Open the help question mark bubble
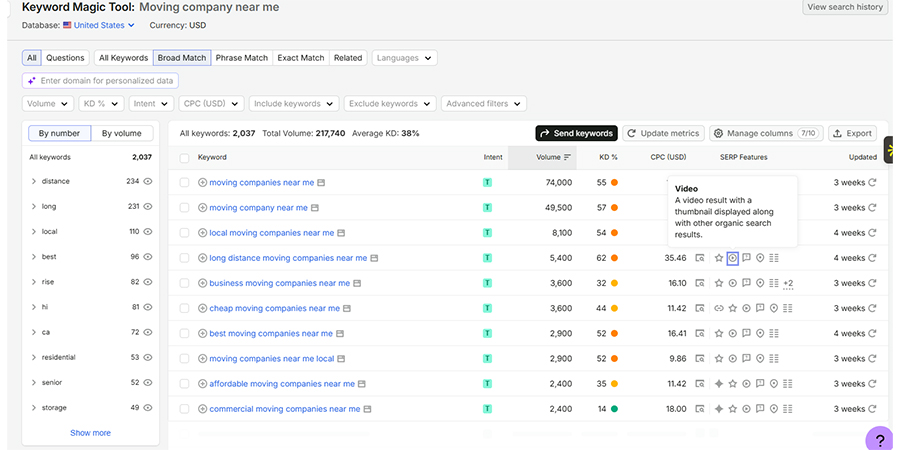This screenshot has width=900, height=450. point(880,440)
